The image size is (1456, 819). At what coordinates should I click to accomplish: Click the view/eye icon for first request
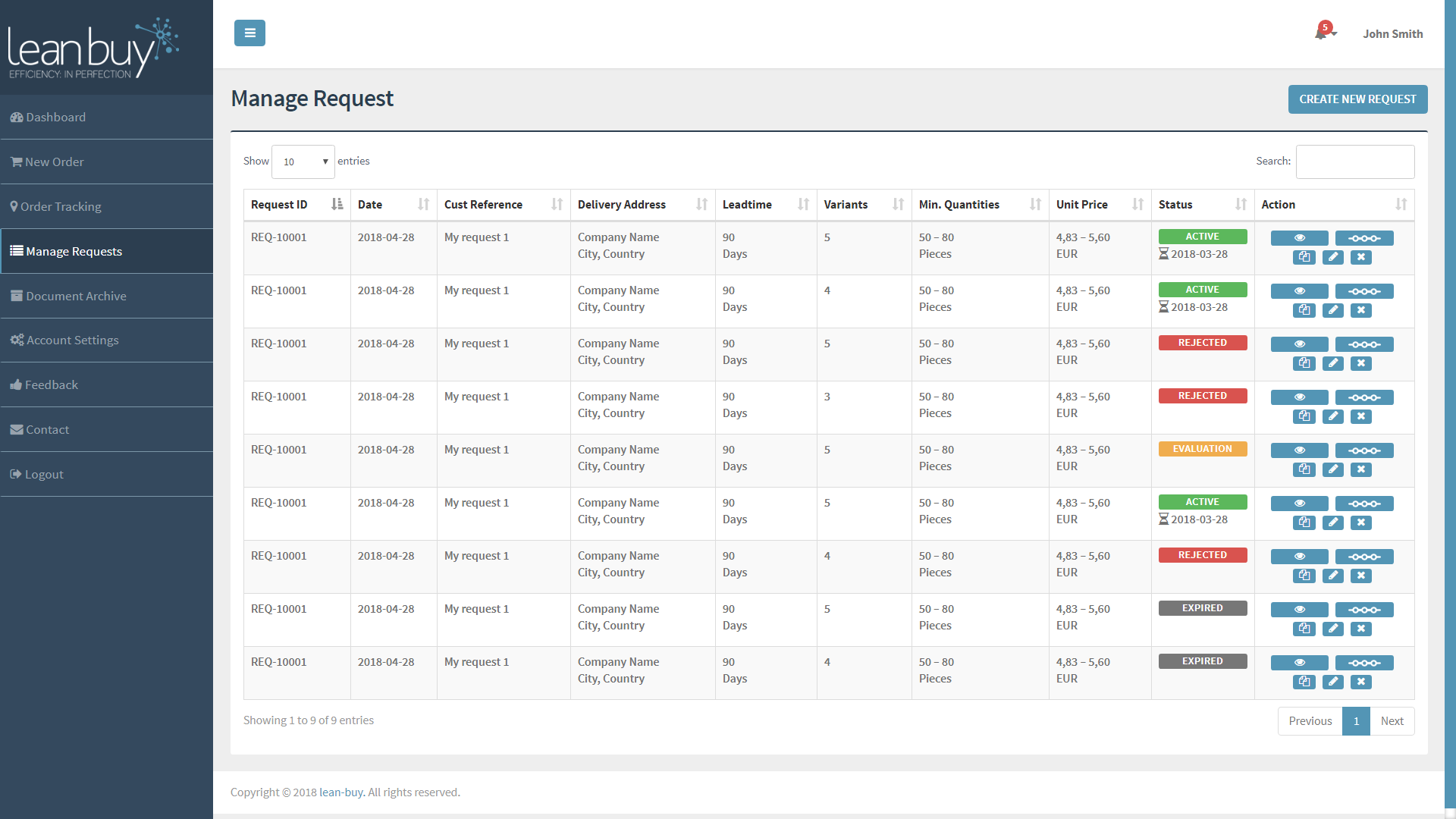tap(1298, 238)
